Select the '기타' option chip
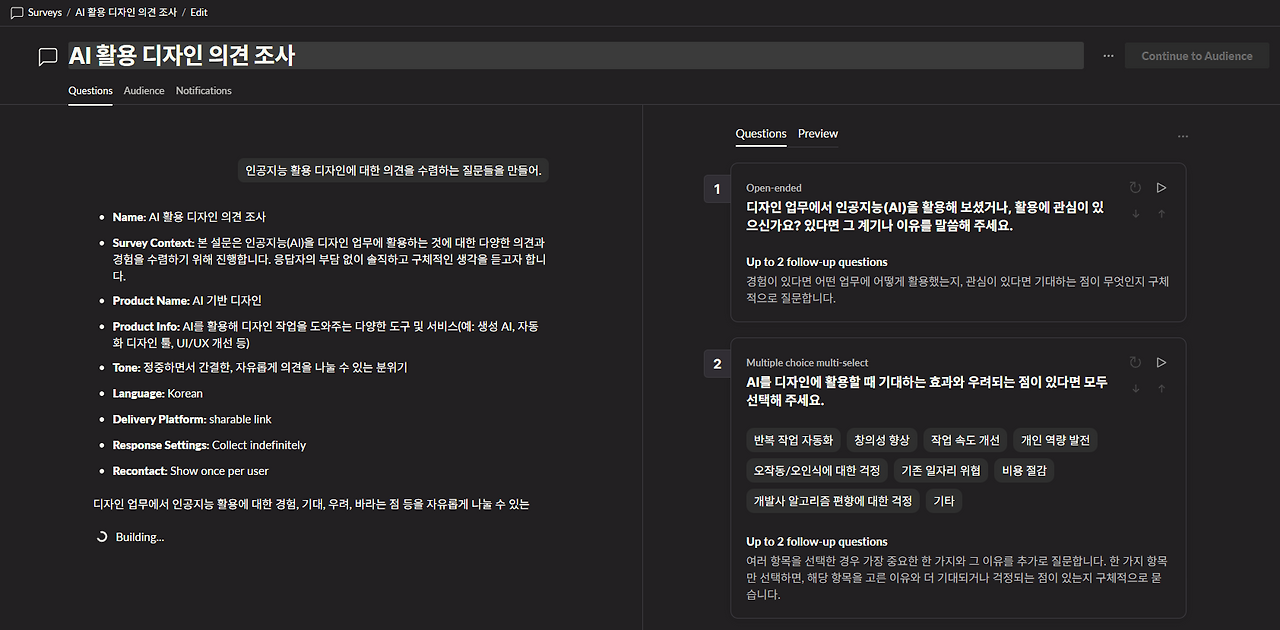The width and height of the screenshot is (1280, 630). pyautogui.click(x=944, y=501)
